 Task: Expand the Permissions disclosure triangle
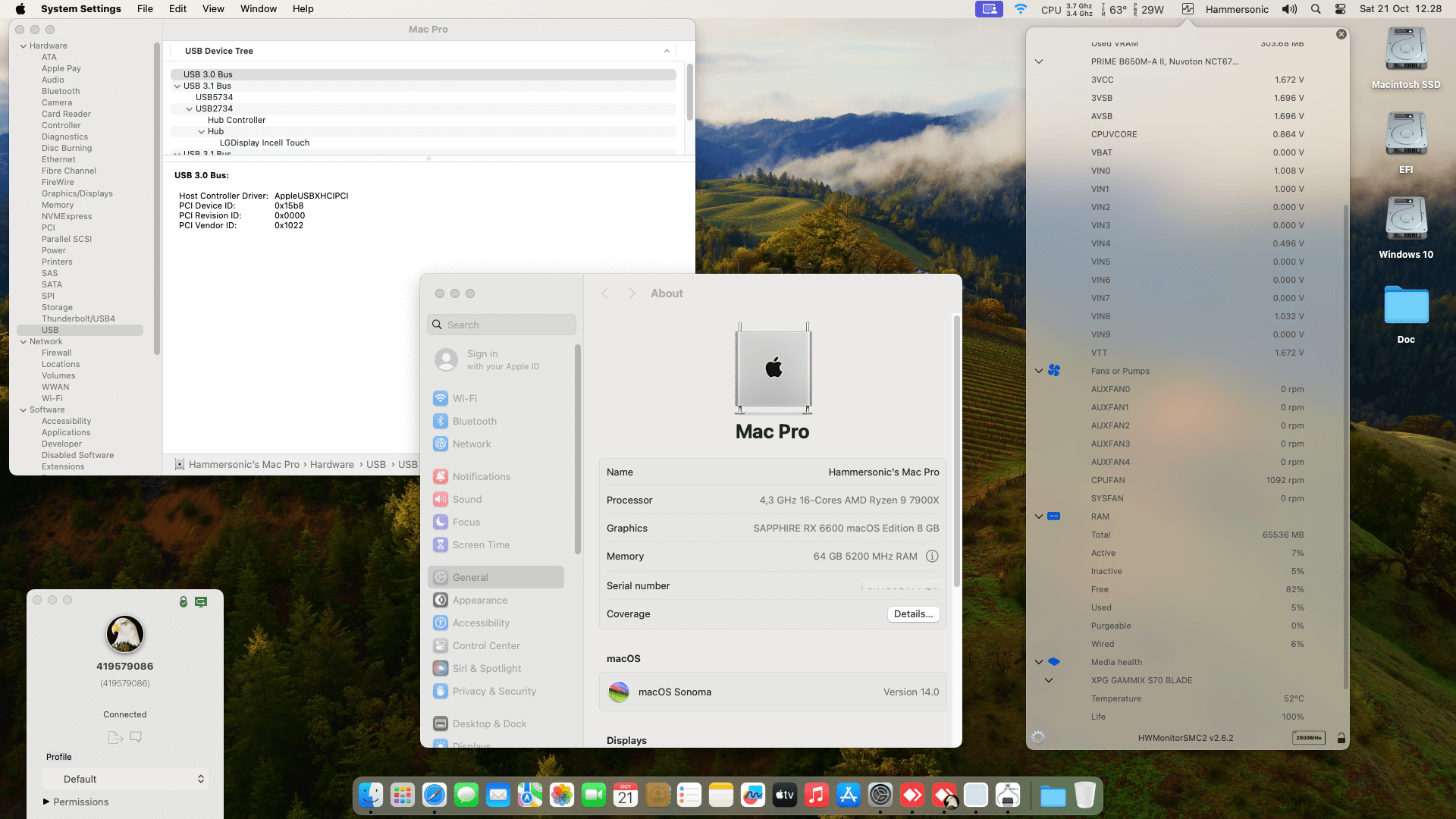click(46, 802)
